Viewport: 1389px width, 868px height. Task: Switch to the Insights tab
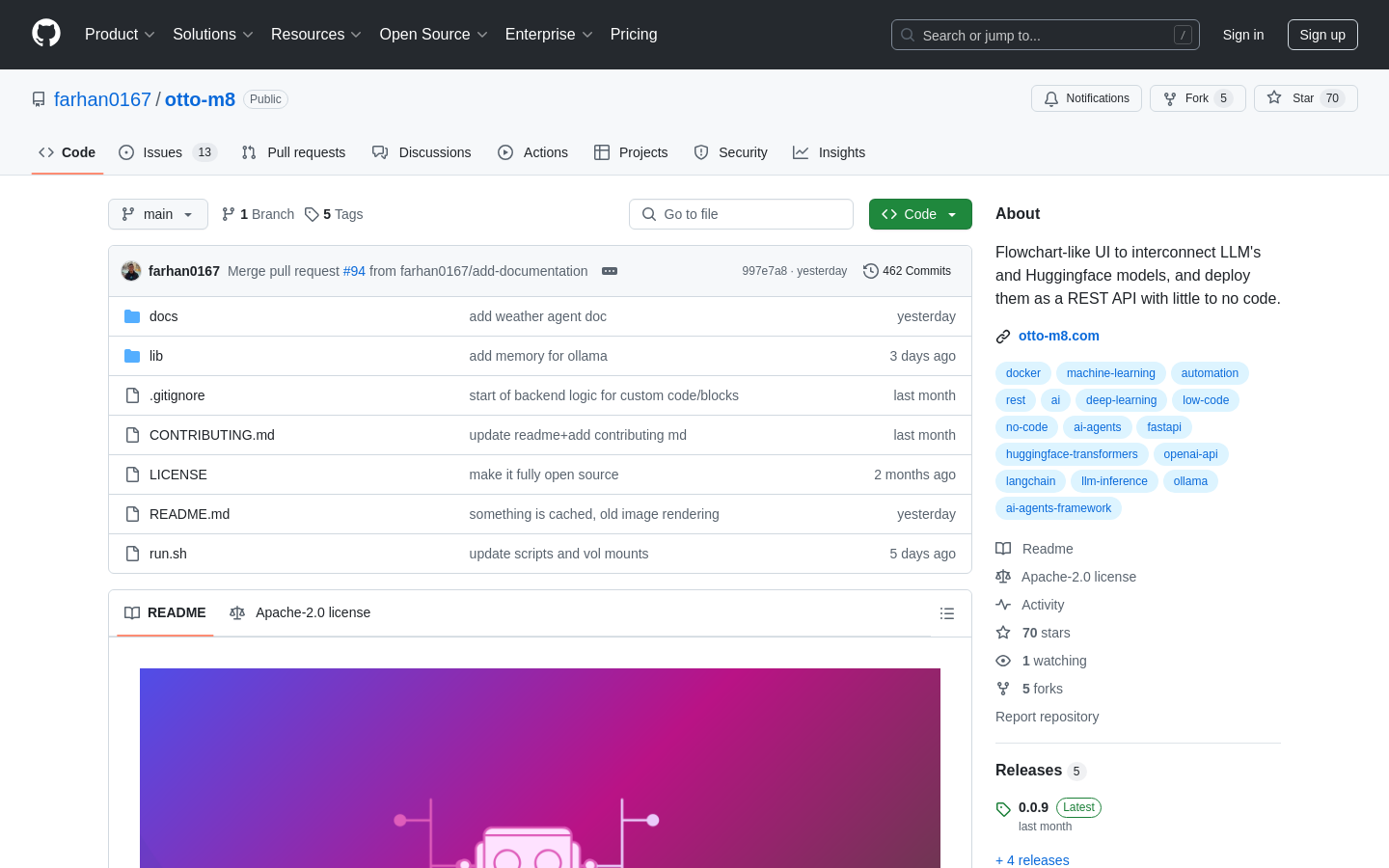click(x=829, y=152)
